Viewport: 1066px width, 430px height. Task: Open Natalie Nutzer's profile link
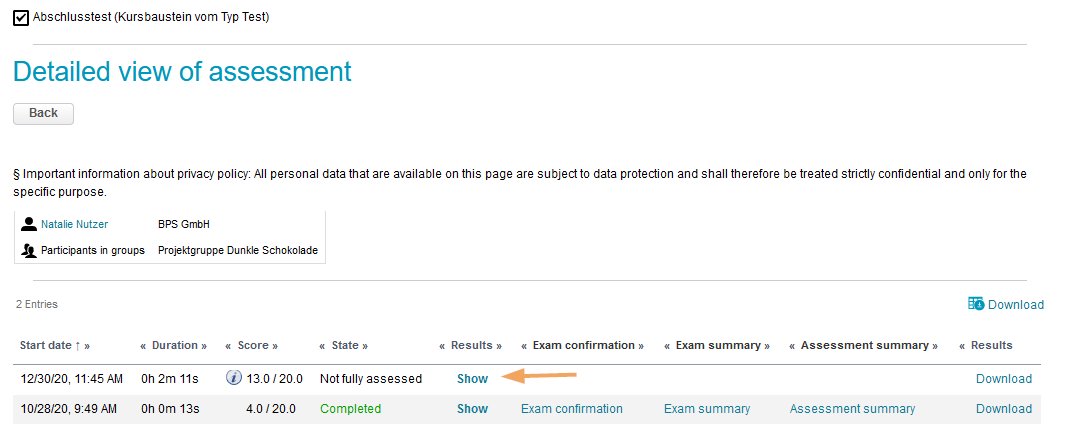pyautogui.click(x=74, y=225)
